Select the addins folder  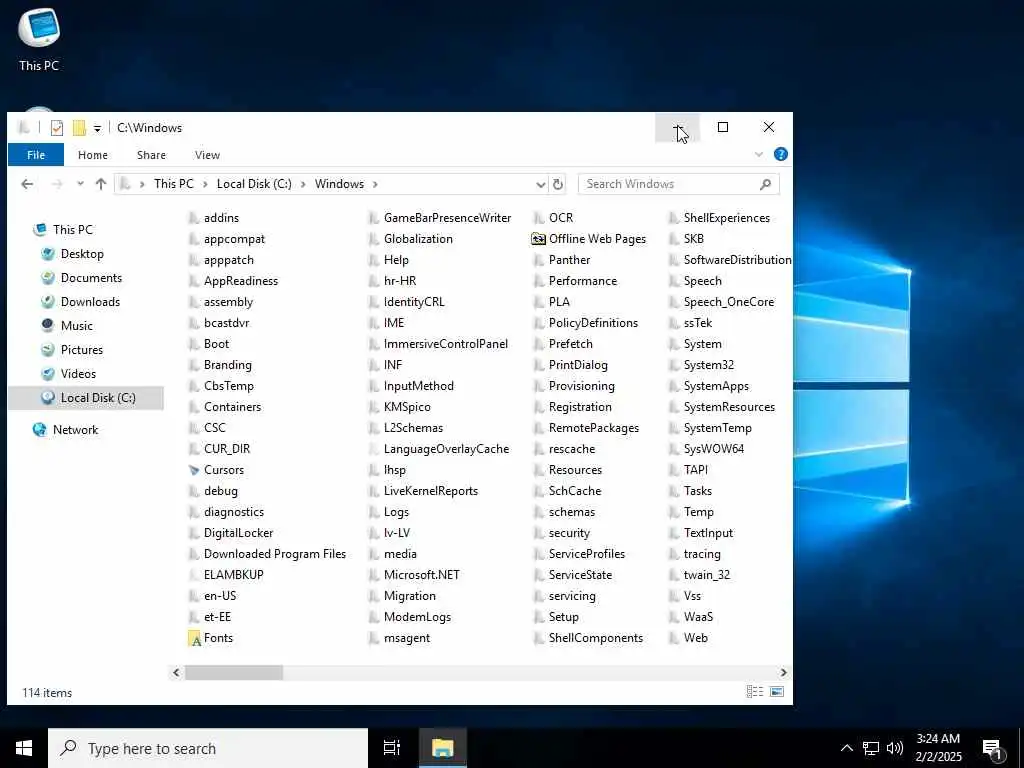tap(214, 218)
